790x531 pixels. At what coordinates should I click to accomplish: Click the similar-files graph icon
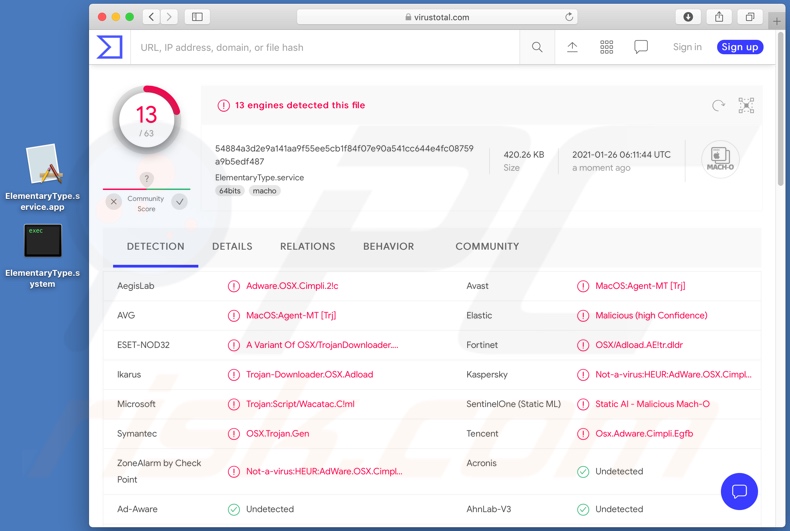pyautogui.click(x=746, y=105)
